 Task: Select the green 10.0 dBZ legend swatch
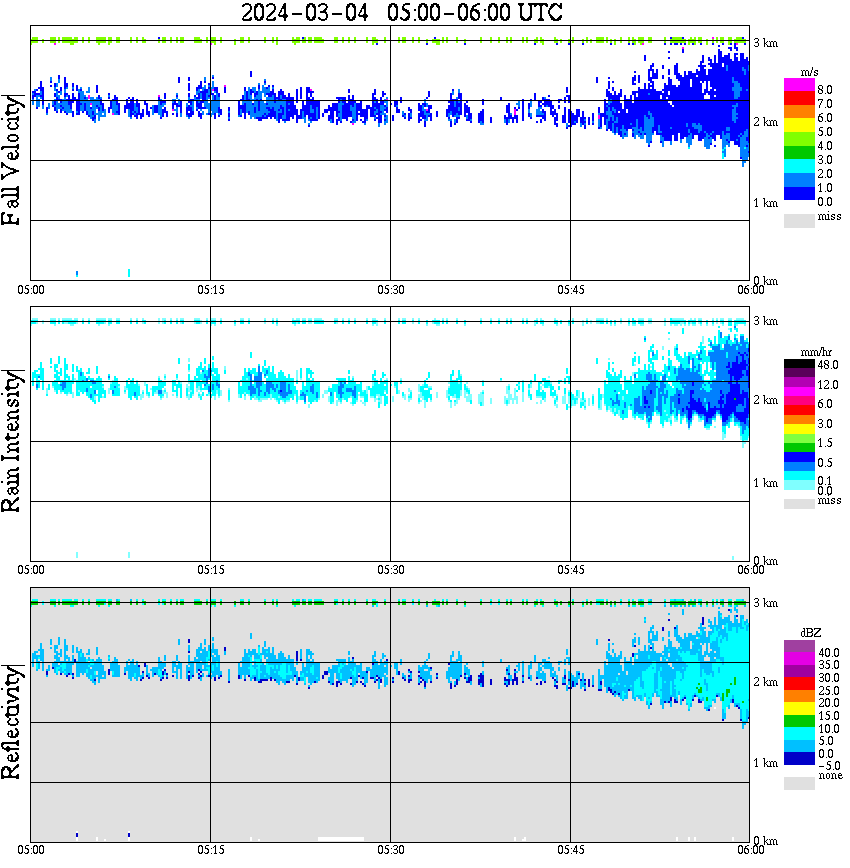799,721
